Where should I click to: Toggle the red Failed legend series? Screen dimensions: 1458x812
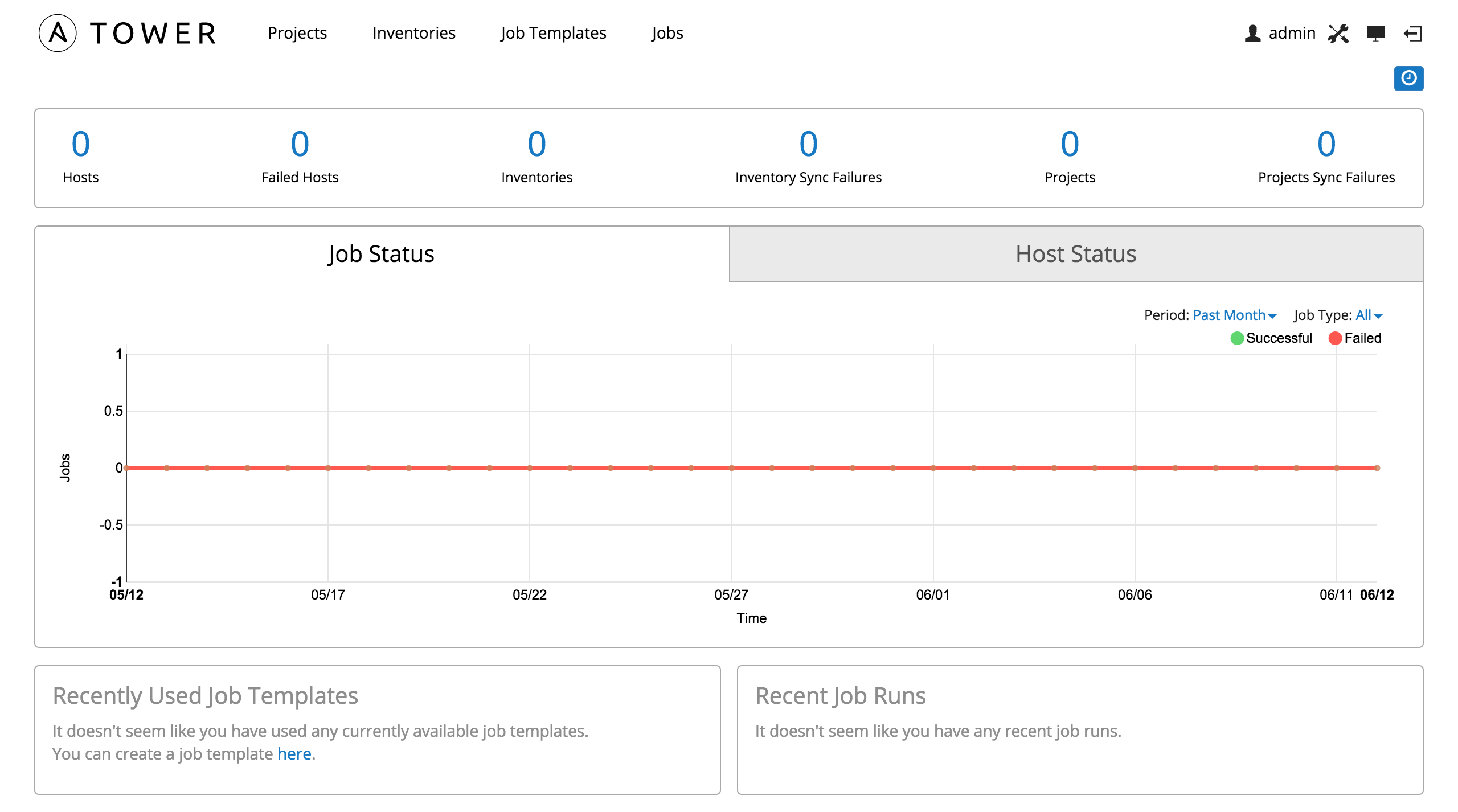(x=1355, y=338)
